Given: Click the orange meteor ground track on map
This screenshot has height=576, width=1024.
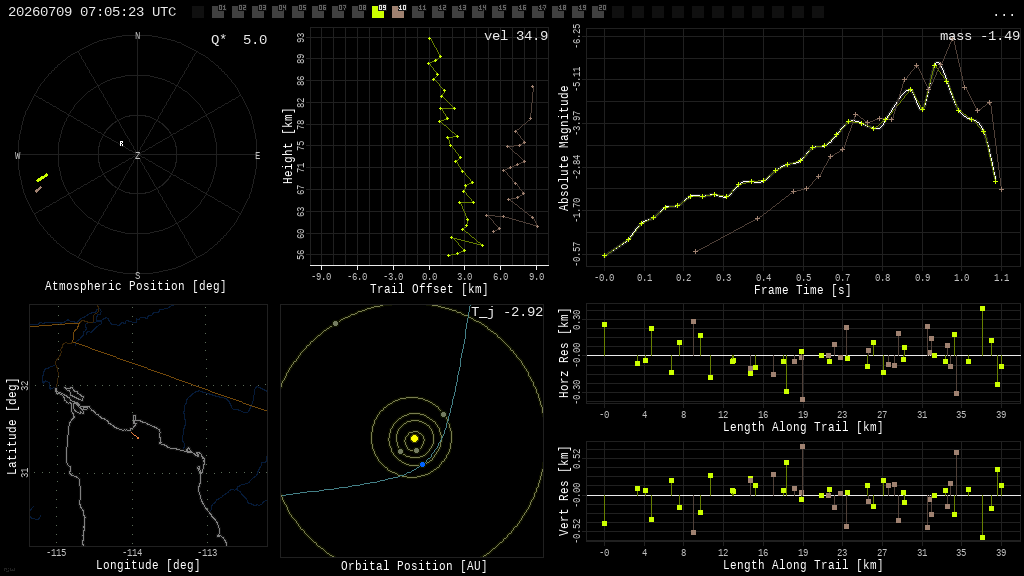Looking at the screenshot, I should (135, 435).
